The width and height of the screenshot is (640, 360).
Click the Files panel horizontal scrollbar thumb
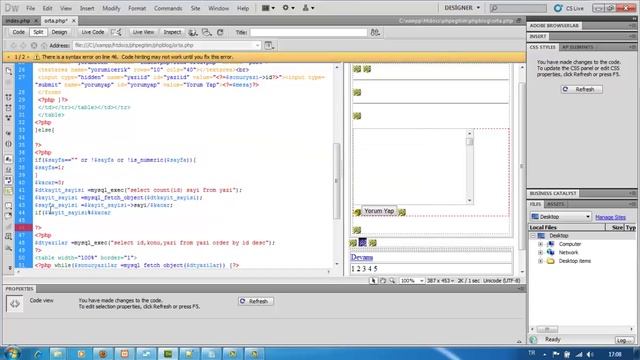[x=547, y=329]
